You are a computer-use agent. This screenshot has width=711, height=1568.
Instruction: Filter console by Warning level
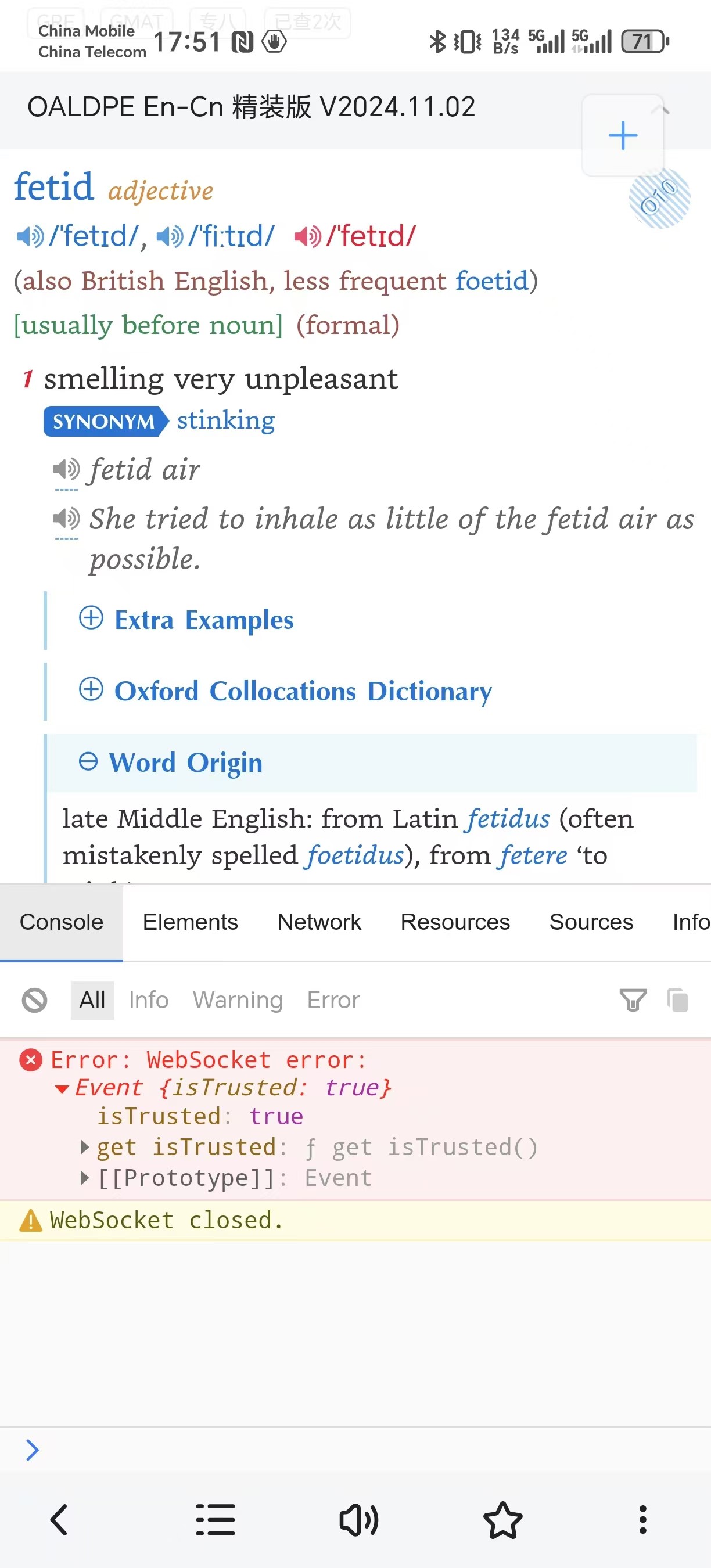tap(238, 1000)
